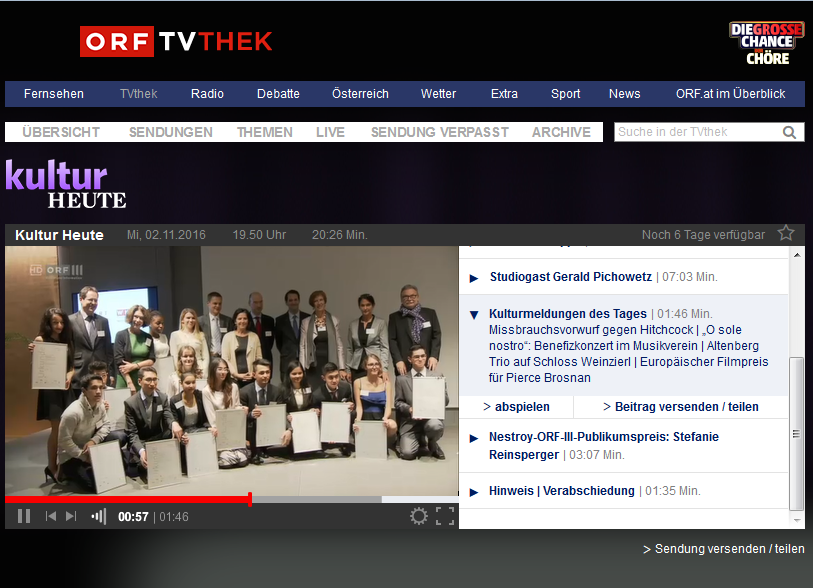Skip to next video segment
813x588 pixels.
(x=71, y=516)
